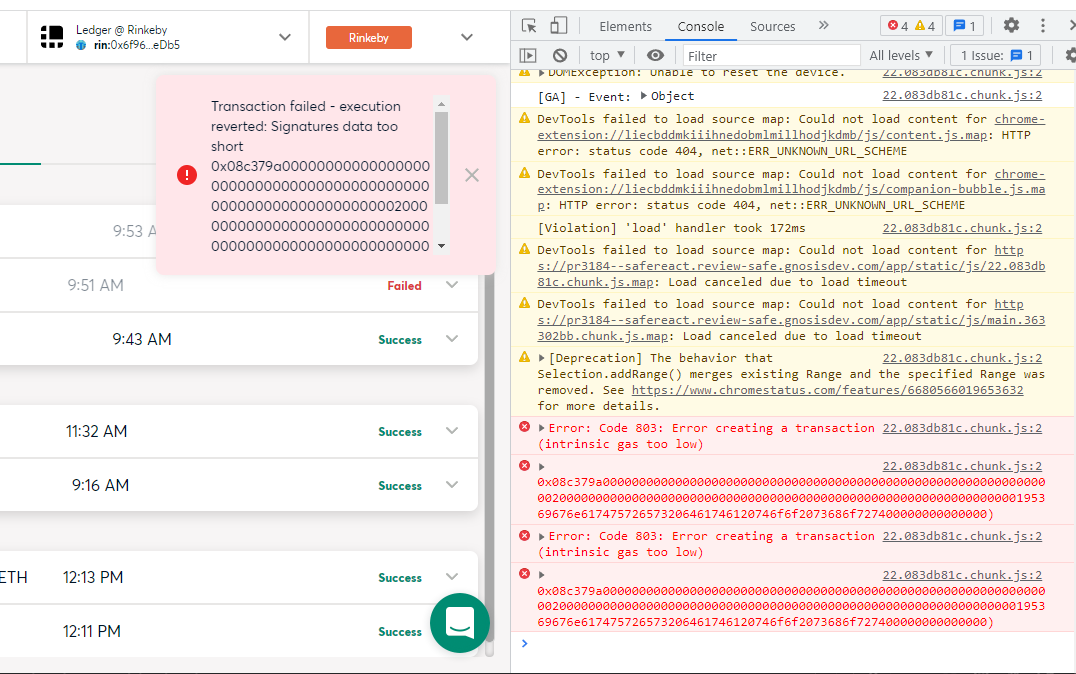Click the Ledger wallet logo icon
Image resolution: width=1076 pixels, height=674 pixels.
click(52, 37)
